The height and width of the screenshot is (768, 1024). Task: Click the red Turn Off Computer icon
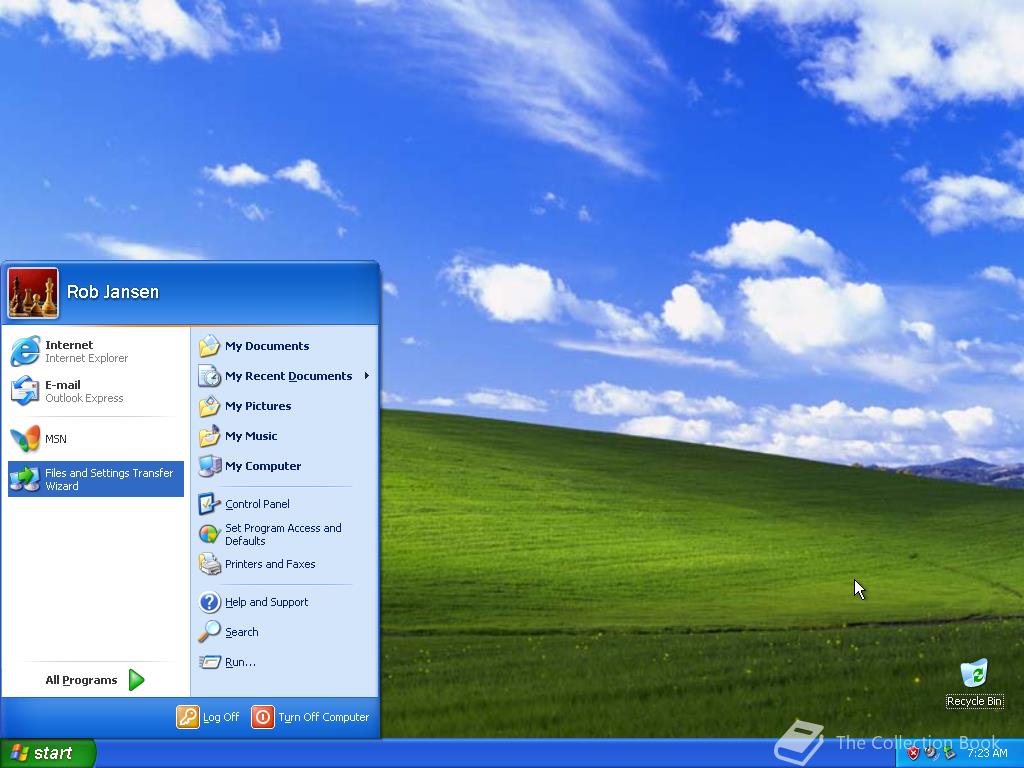pos(263,717)
